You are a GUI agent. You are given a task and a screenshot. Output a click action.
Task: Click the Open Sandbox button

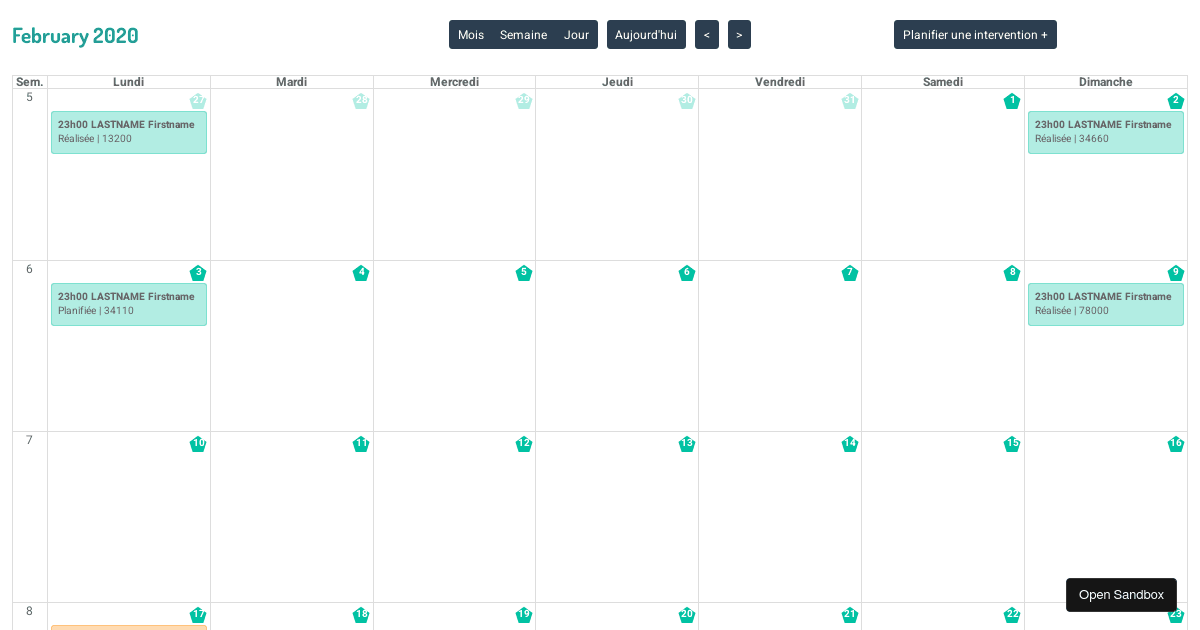1121,594
